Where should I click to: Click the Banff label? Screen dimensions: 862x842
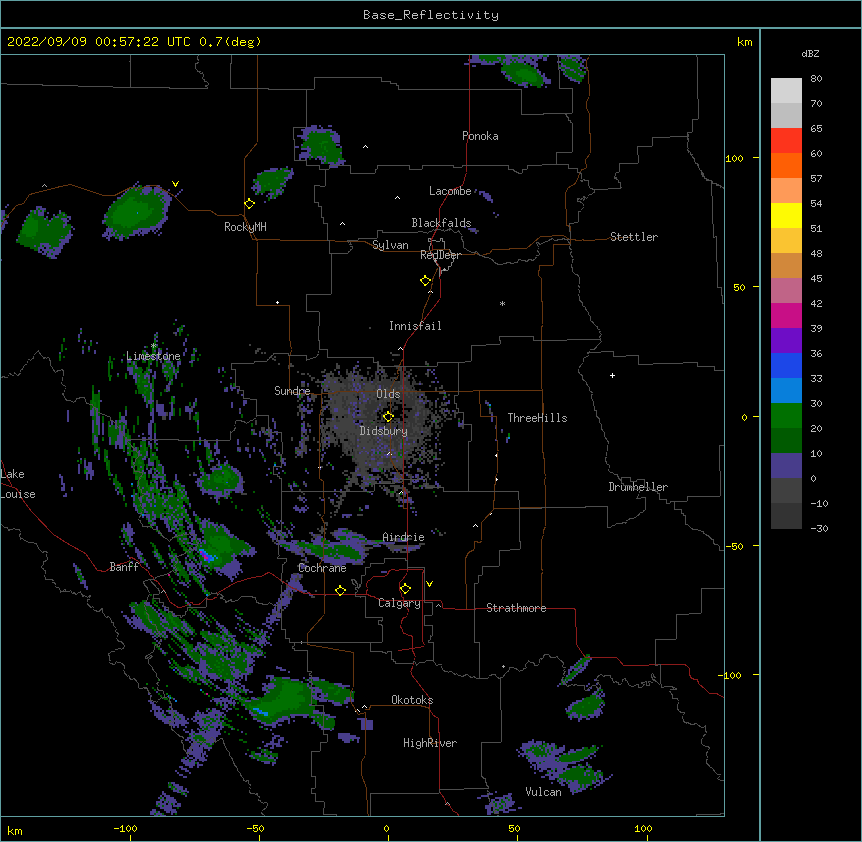tap(124, 567)
